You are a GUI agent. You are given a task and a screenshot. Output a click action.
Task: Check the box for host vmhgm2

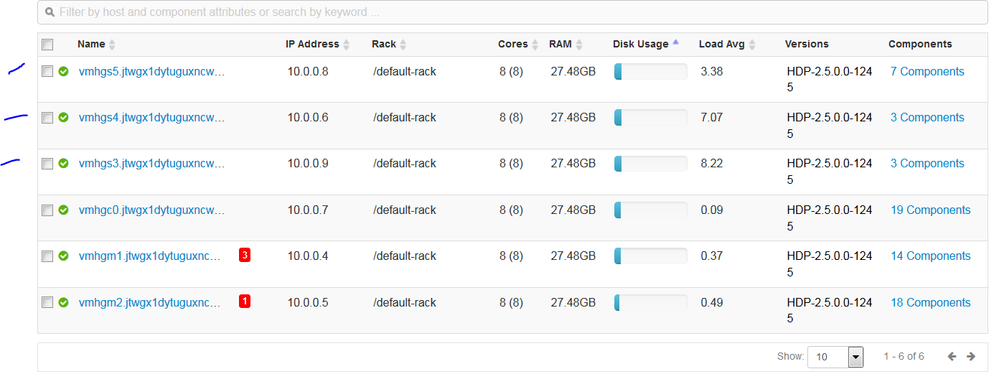pos(47,302)
